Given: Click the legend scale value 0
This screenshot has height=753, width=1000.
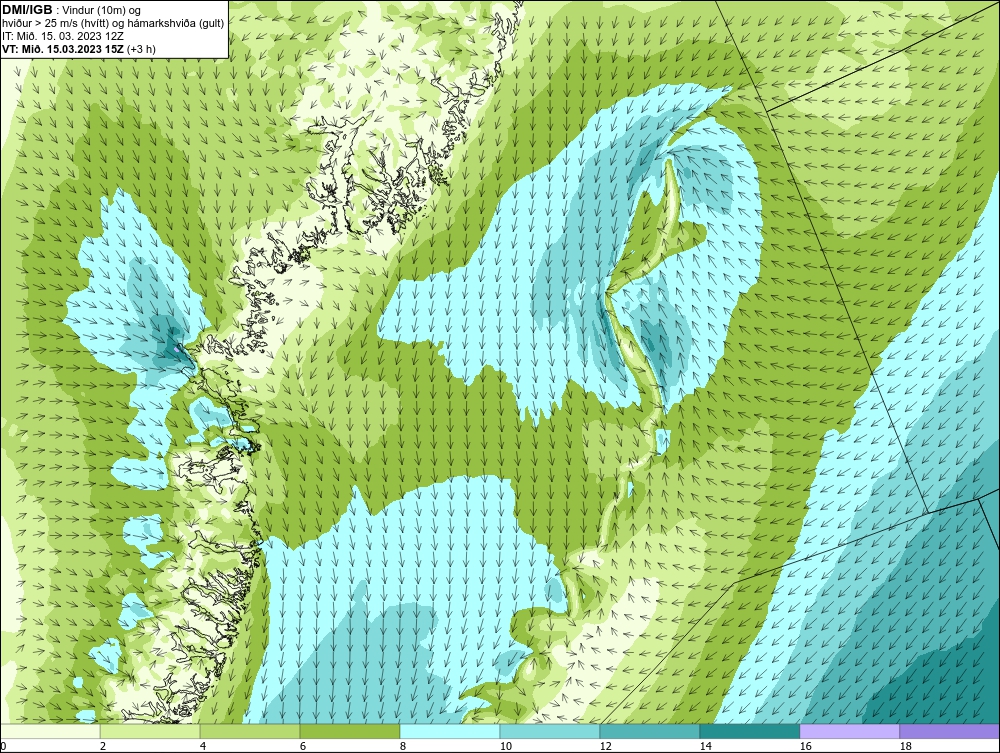Looking at the screenshot, I should 3,746.
